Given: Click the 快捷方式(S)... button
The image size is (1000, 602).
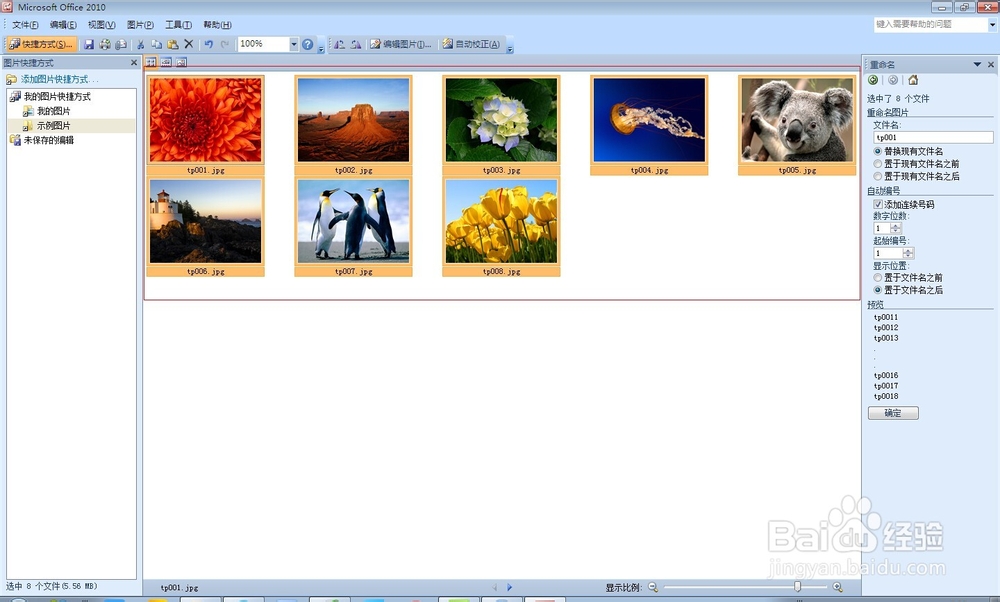Looking at the screenshot, I should click(41, 44).
